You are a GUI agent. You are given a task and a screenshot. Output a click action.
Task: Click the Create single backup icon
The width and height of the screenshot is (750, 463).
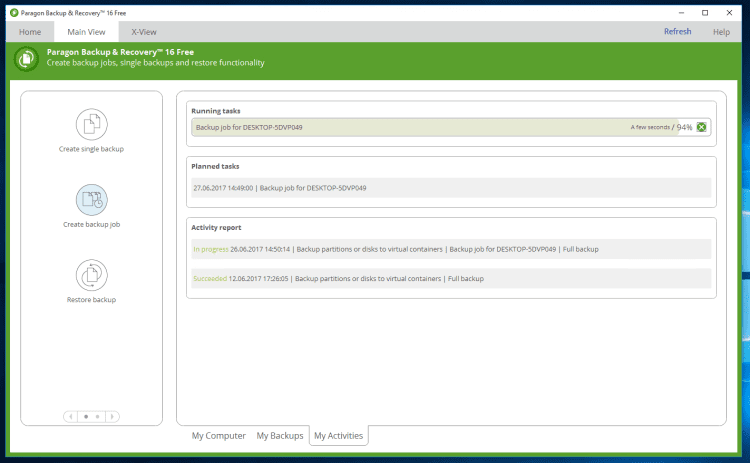91,124
